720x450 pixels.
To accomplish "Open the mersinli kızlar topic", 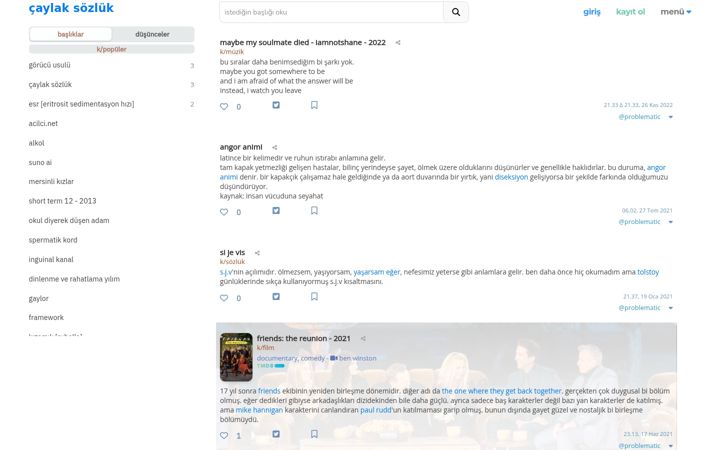I will [x=51, y=181].
